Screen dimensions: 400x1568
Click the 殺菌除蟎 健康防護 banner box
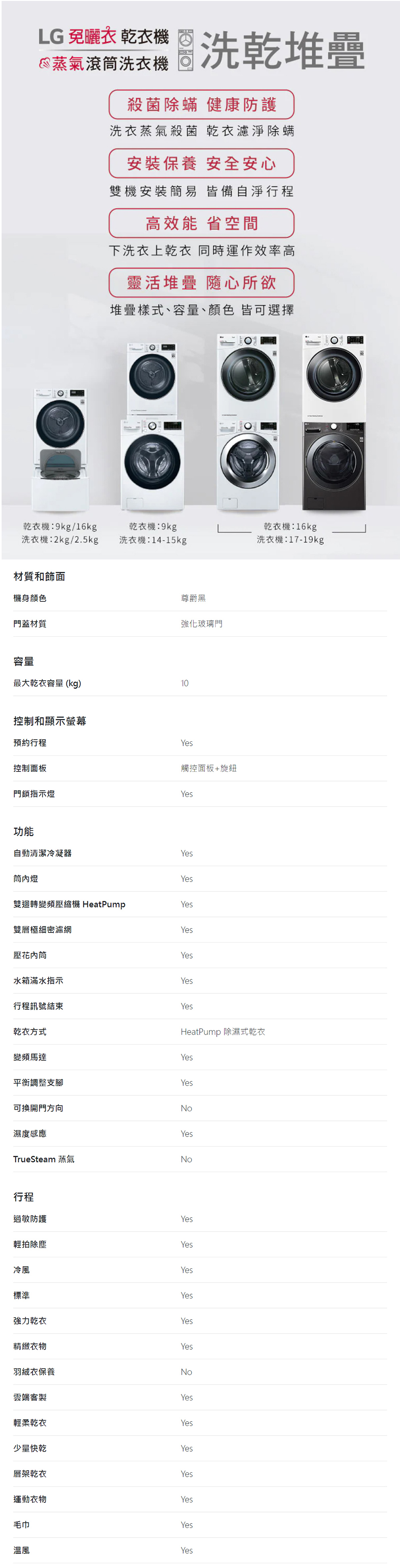coord(202,105)
